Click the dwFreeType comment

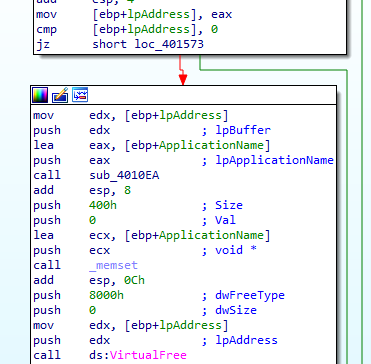[250, 295]
